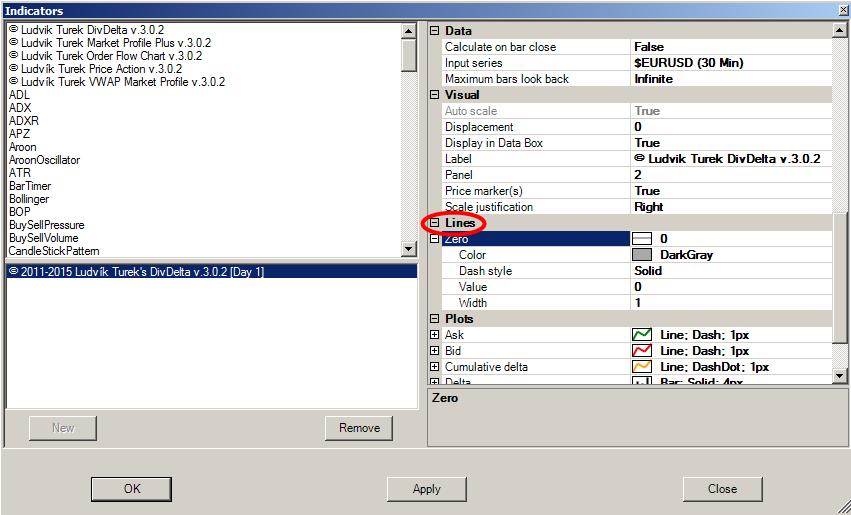
Task: Click the New button
Action: pyautogui.click(x=63, y=428)
